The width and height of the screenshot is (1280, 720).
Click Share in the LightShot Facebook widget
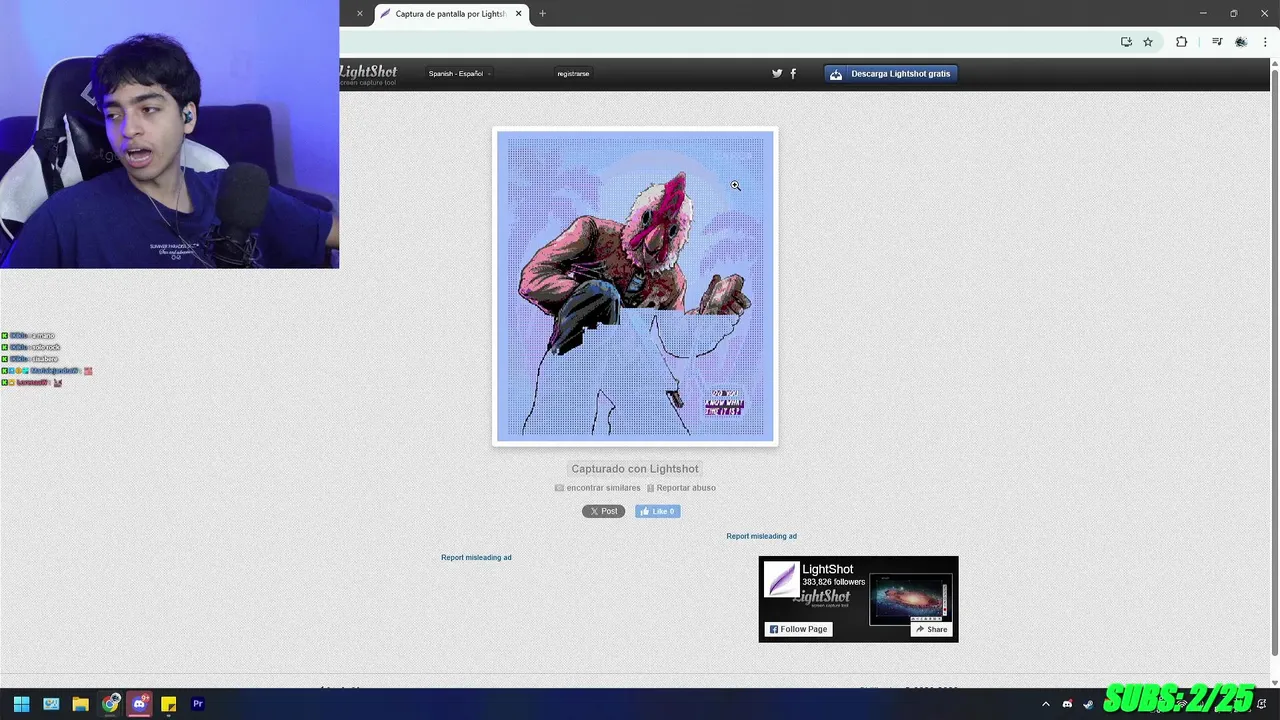[x=931, y=629]
